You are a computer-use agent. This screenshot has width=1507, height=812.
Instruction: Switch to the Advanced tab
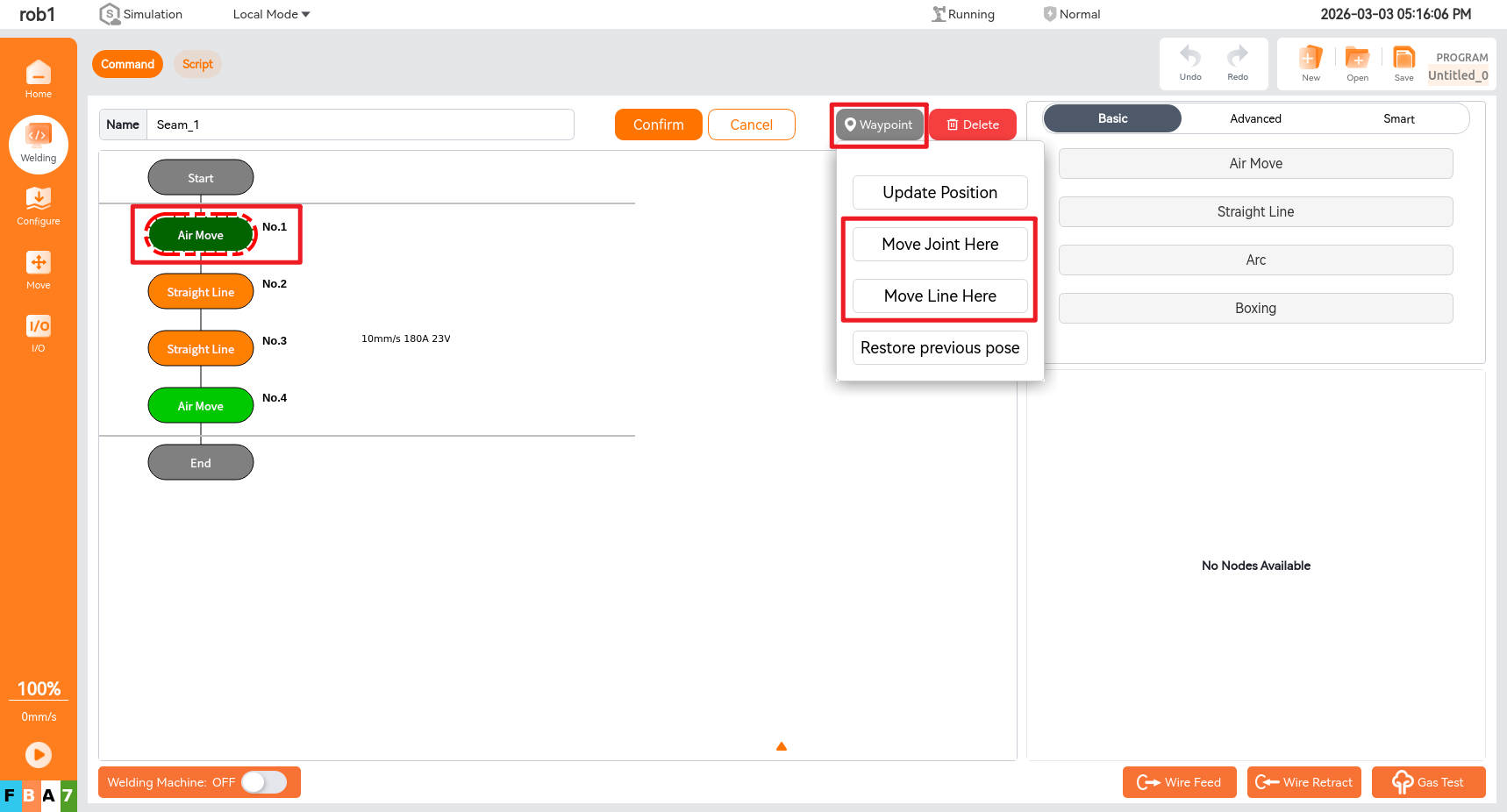1255,118
